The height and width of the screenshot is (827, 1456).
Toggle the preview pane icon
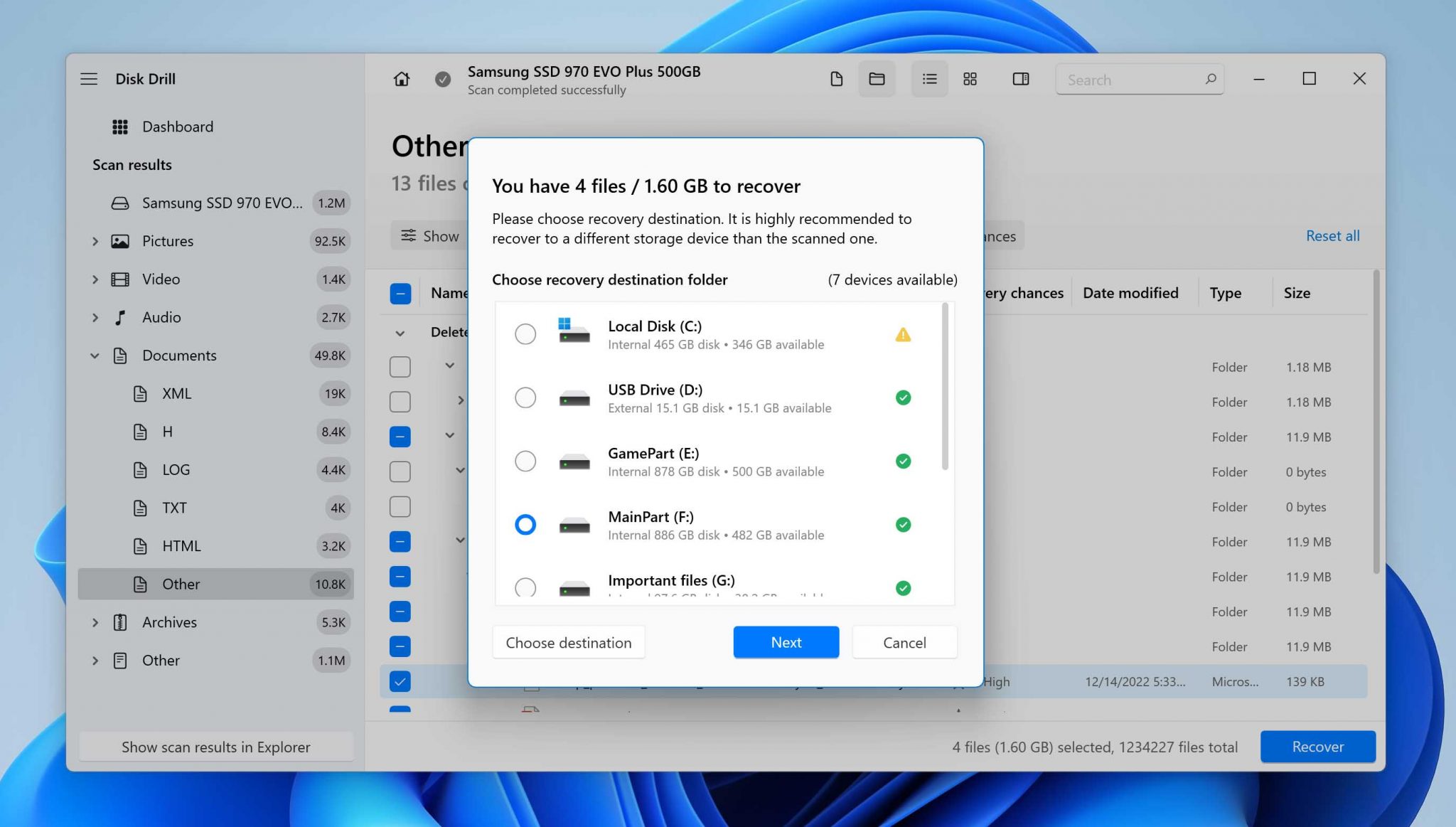[x=1020, y=79]
